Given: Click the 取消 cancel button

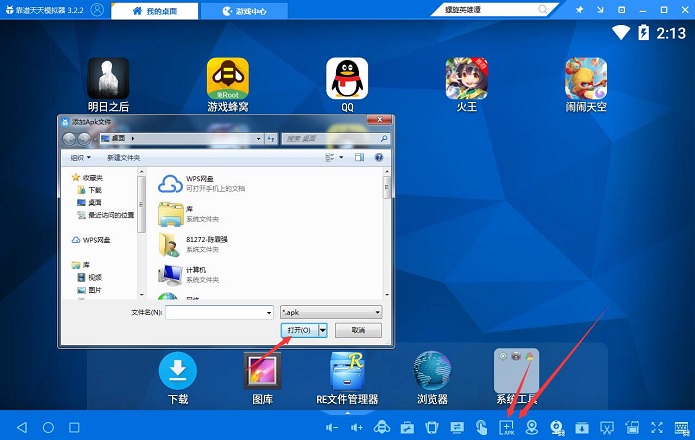Looking at the screenshot, I should coord(358,330).
